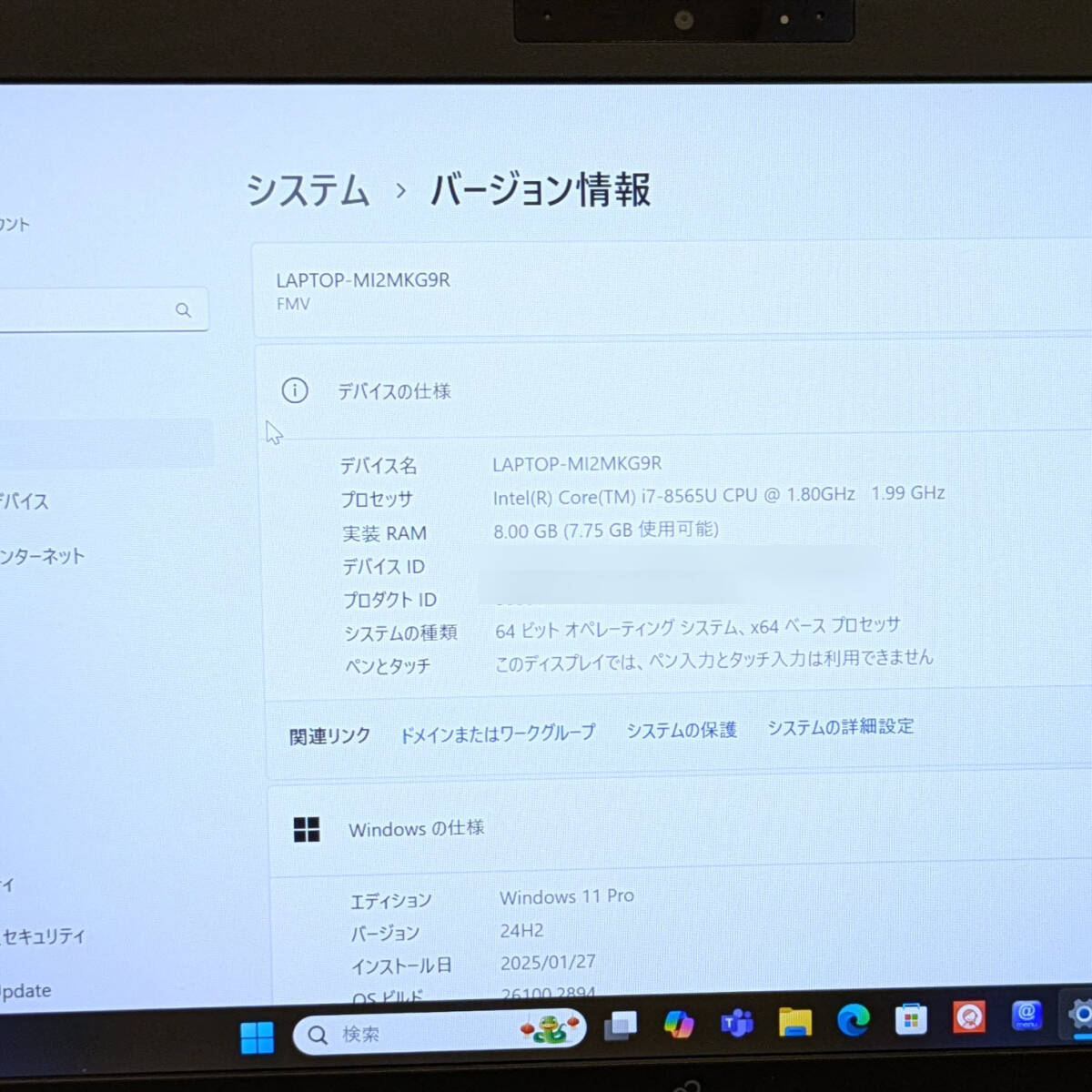Click the インストール日 value 2025/01/27
The image size is (1092, 1092).
tap(548, 963)
